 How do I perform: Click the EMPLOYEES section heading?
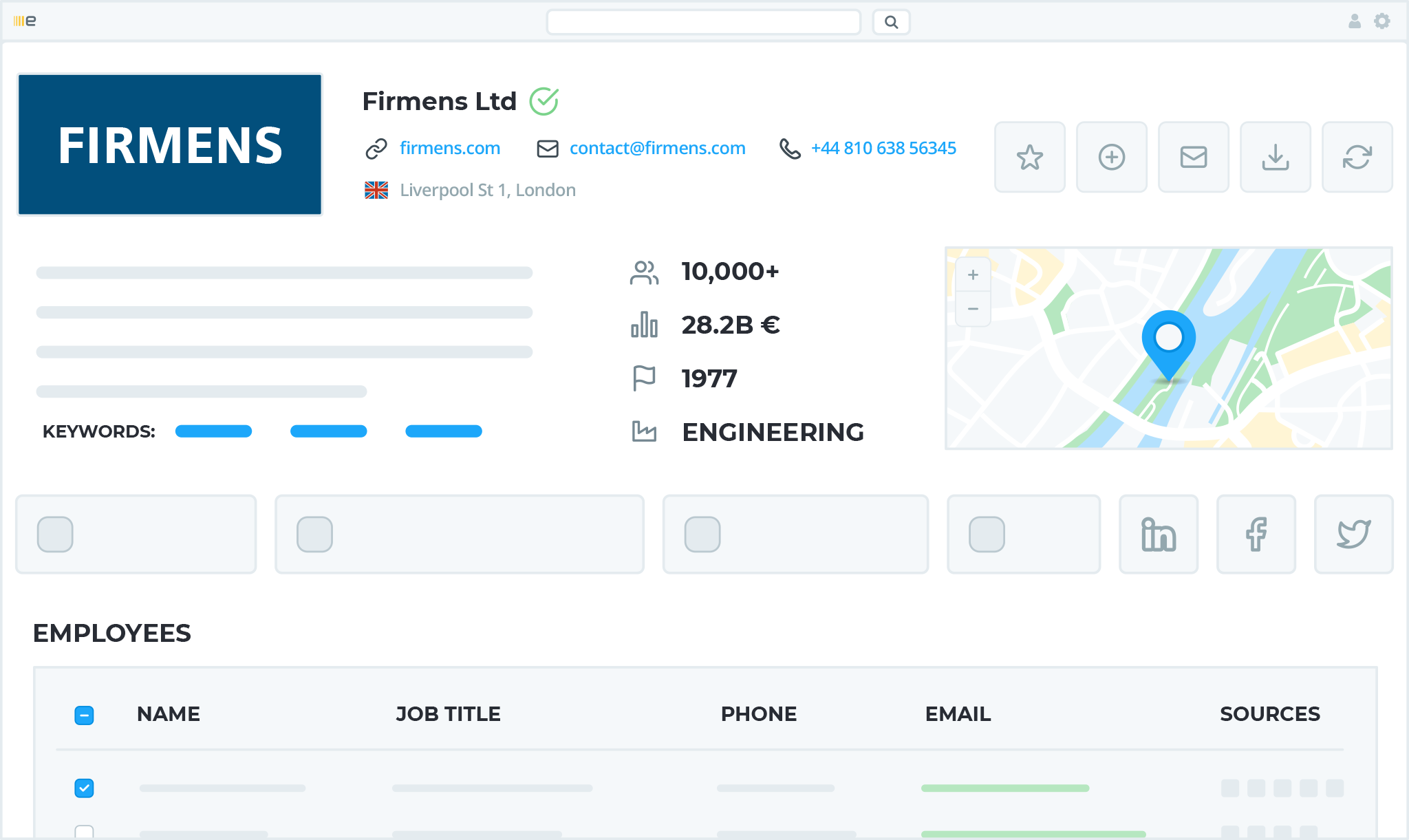(112, 633)
